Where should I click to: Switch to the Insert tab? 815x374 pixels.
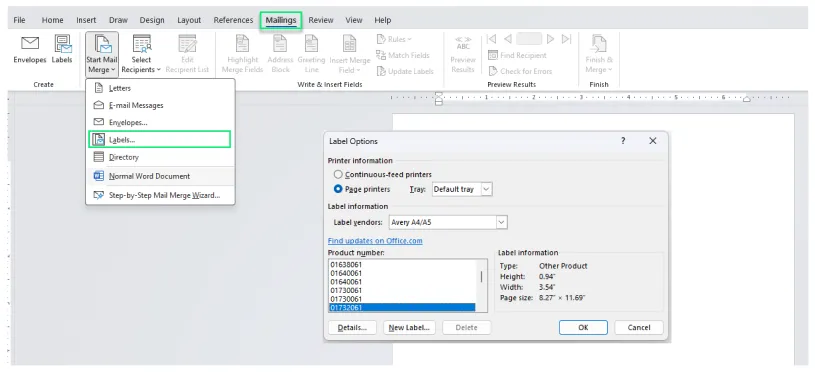pyautogui.click(x=86, y=20)
